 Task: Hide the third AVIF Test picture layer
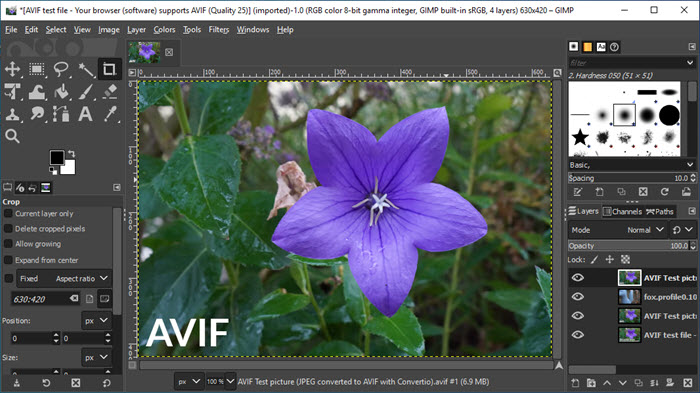coord(578,316)
